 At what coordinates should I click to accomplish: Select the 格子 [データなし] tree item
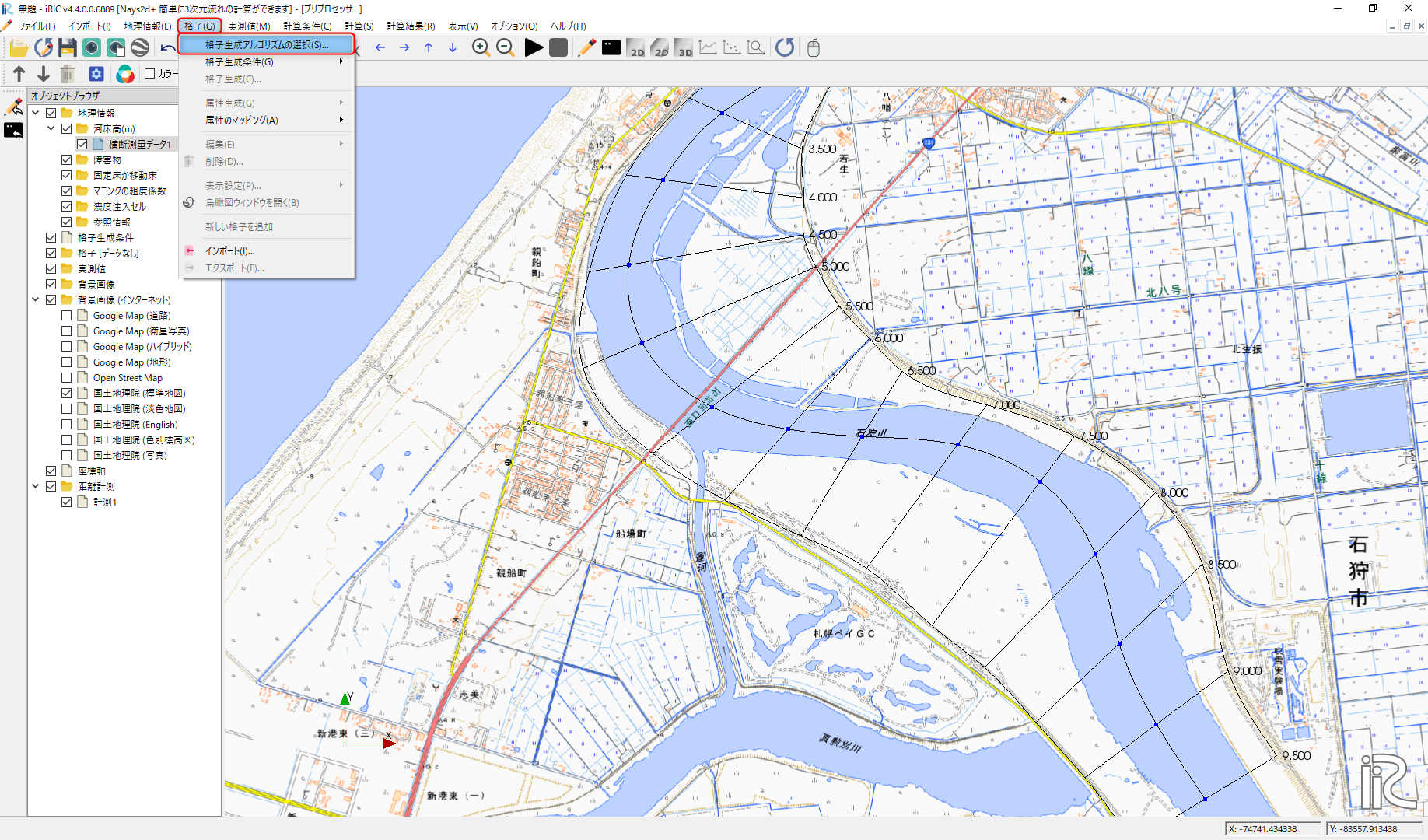click(108, 253)
